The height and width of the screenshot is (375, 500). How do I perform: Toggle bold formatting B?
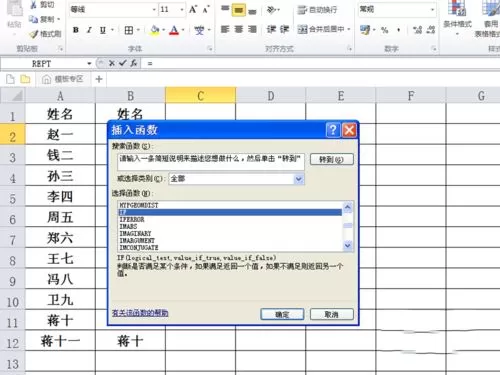[76, 30]
